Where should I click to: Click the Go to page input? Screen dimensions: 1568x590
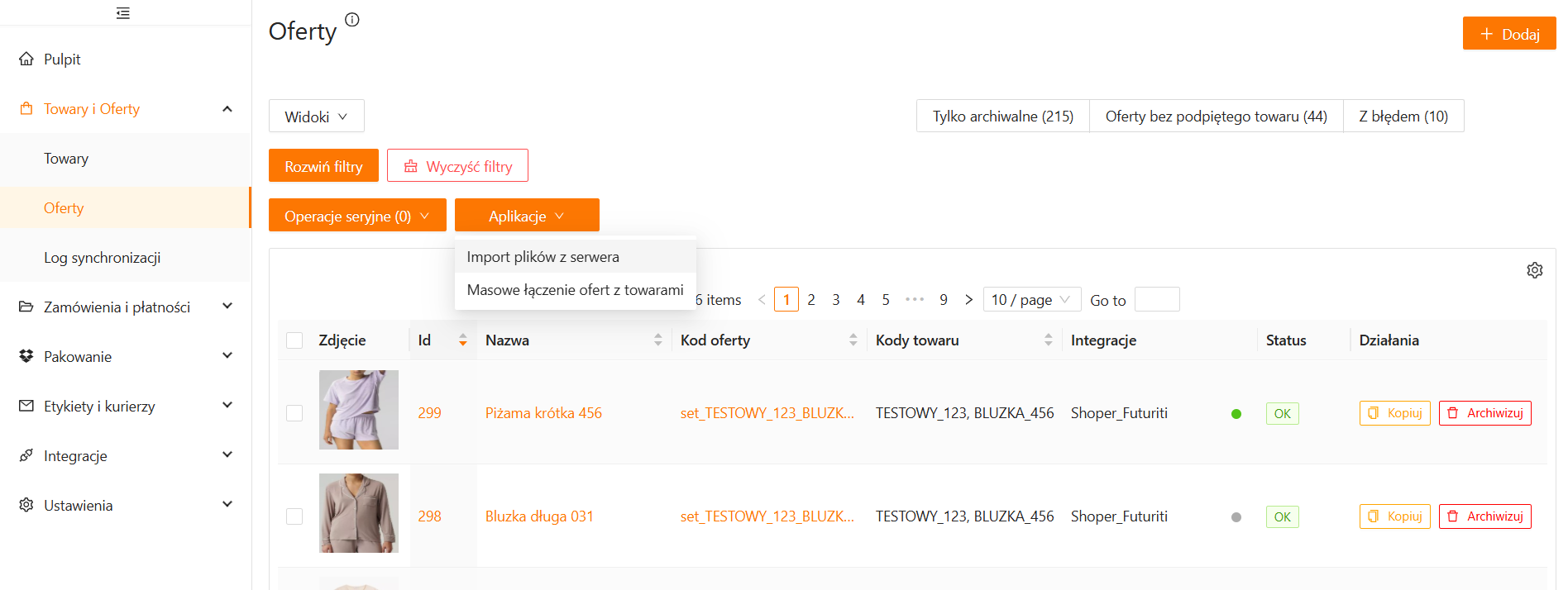click(1156, 299)
